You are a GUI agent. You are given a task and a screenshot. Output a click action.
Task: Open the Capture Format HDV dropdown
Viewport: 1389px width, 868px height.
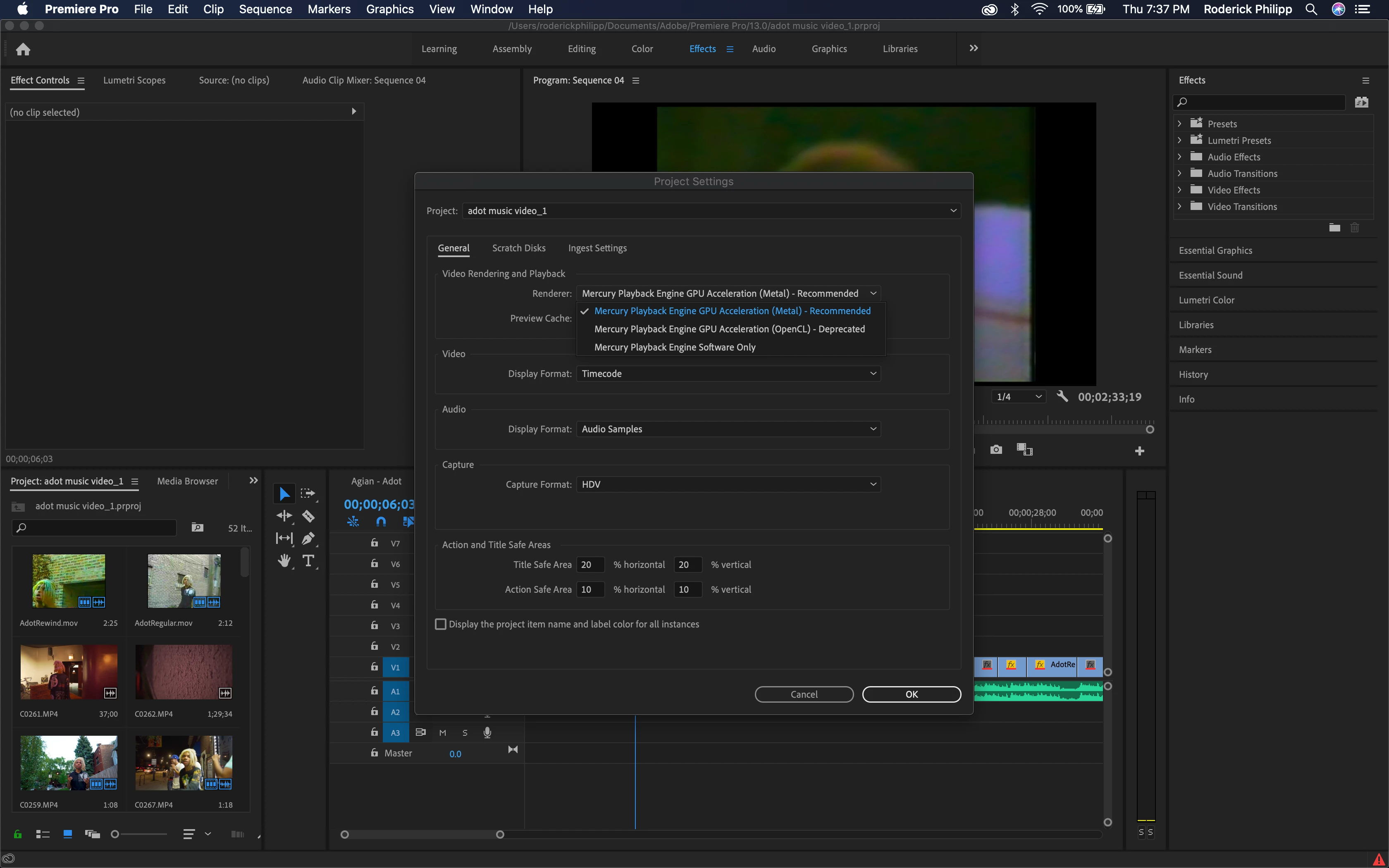point(728,484)
